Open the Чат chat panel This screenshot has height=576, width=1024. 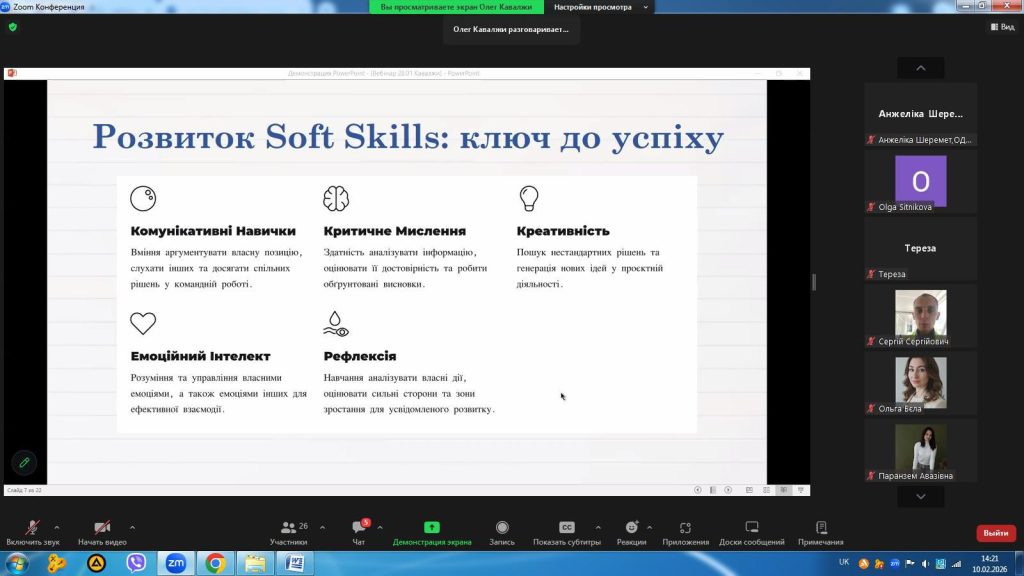358,528
